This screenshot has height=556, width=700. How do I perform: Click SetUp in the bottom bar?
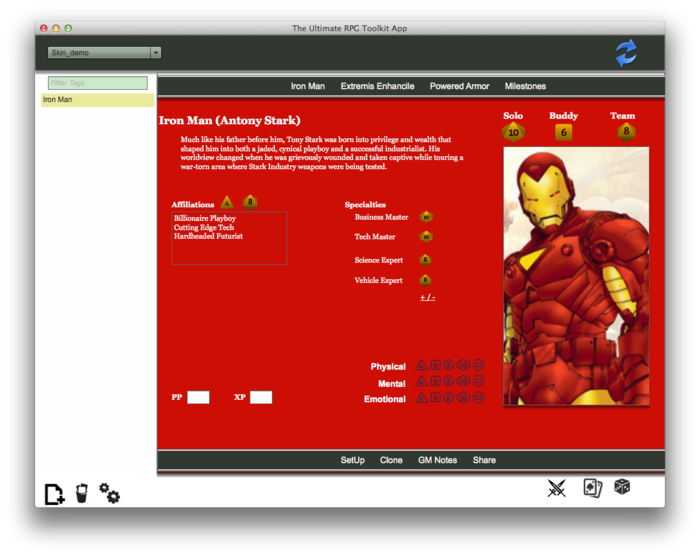pos(352,460)
